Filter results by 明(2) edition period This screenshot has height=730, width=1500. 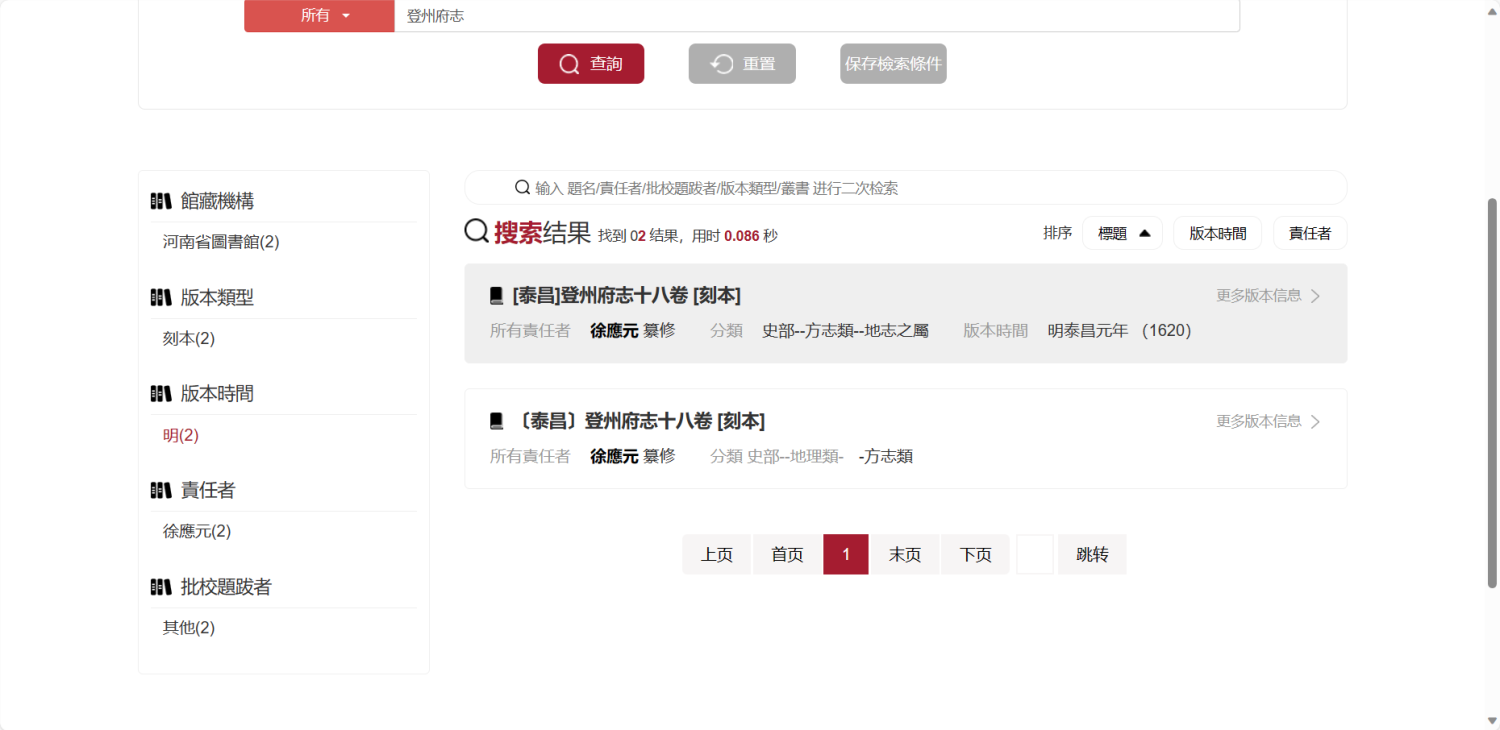point(180,434)
